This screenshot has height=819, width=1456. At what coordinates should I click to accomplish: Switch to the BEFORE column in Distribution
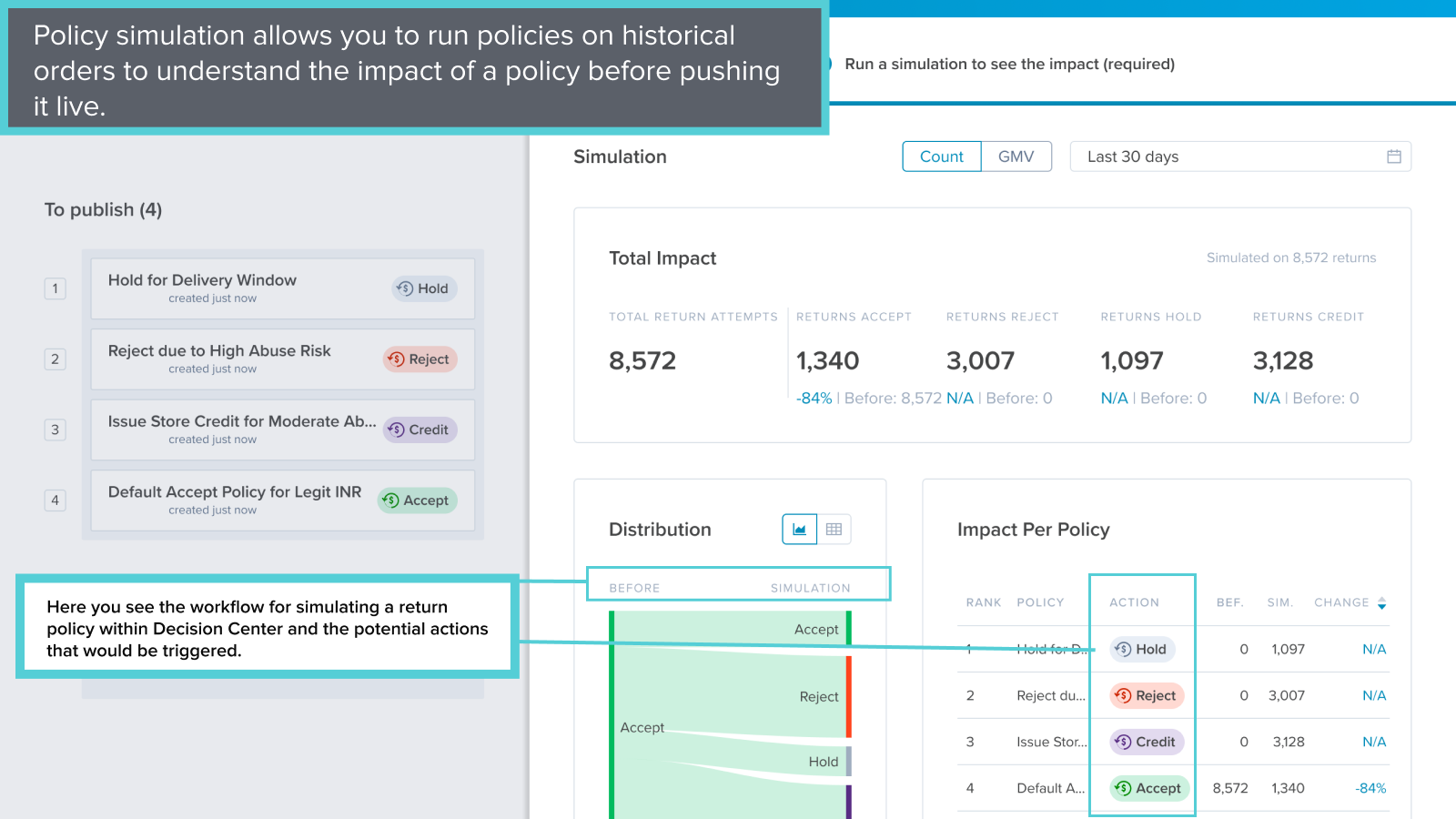pos(634,587)
